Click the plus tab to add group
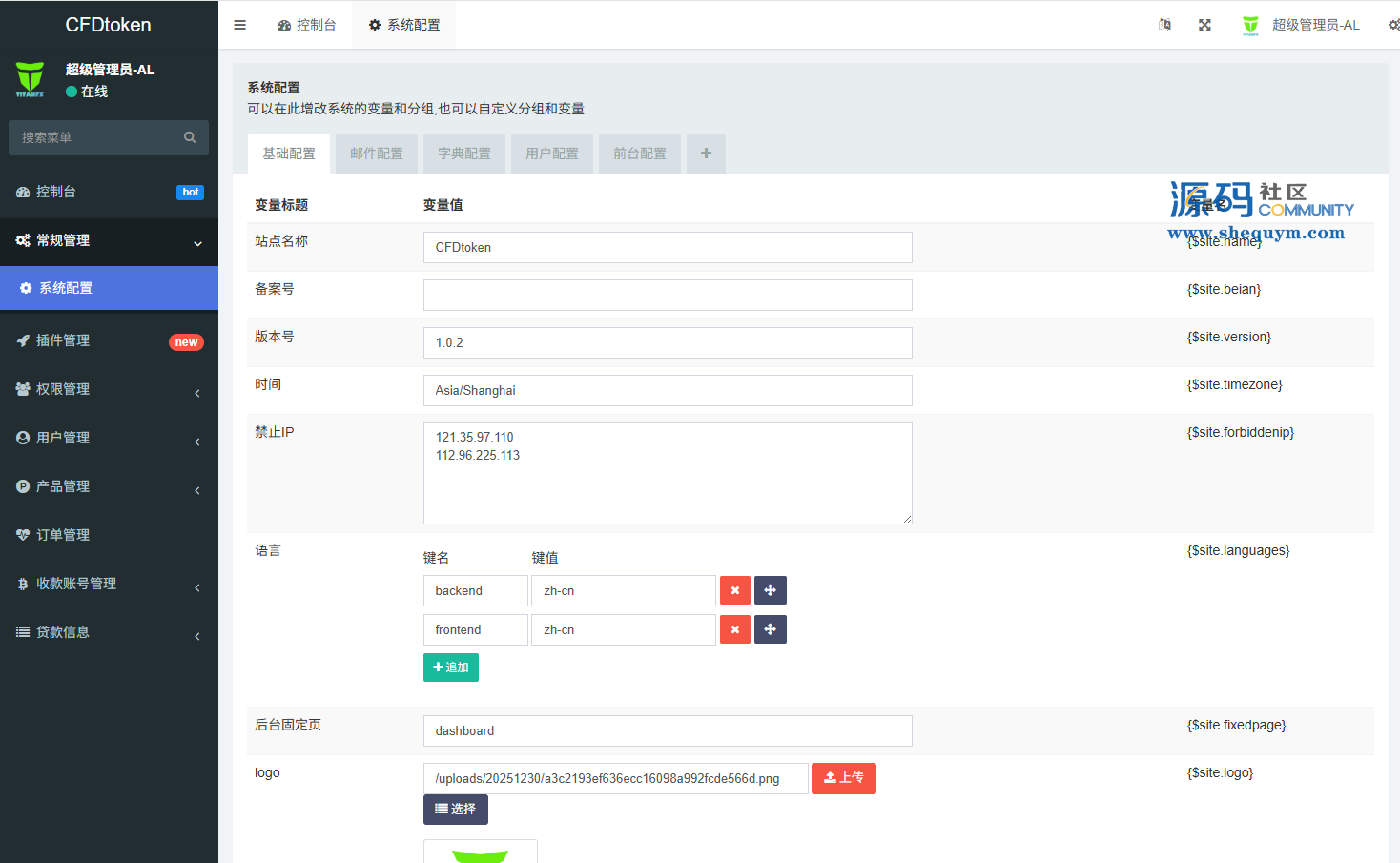The width and height of the screenshot is (1400, 863). pyautogui.click(x=706, y=154)
